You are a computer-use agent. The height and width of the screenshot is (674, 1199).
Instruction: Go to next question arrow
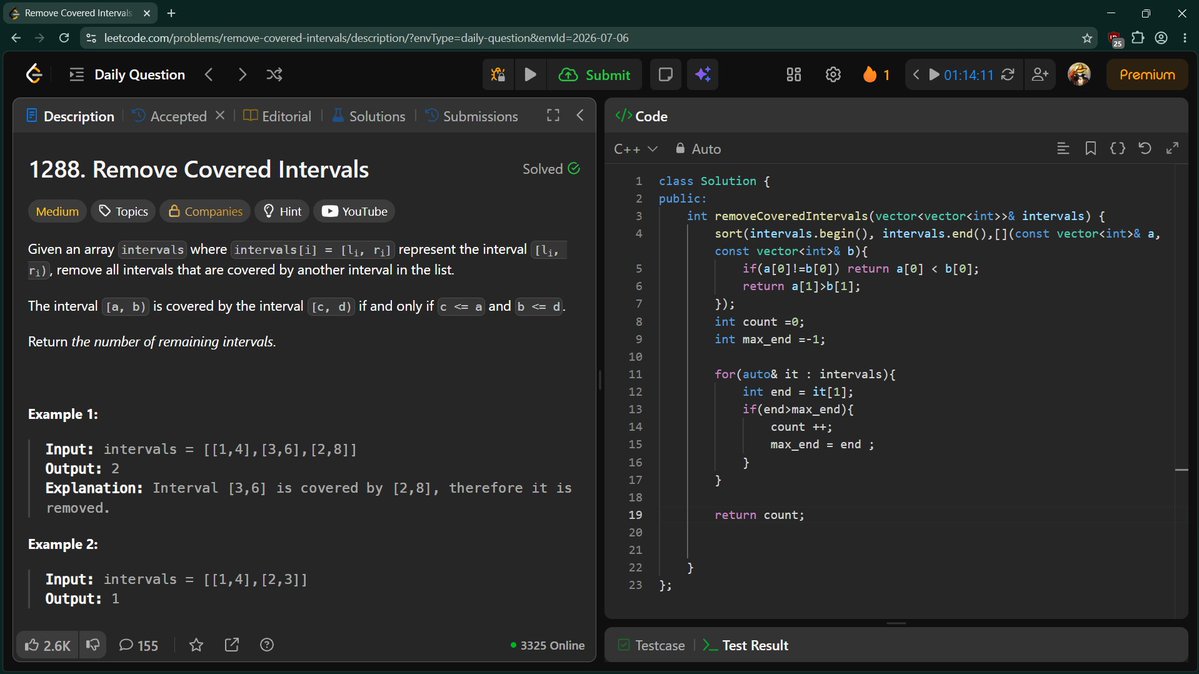coord(242,74)
